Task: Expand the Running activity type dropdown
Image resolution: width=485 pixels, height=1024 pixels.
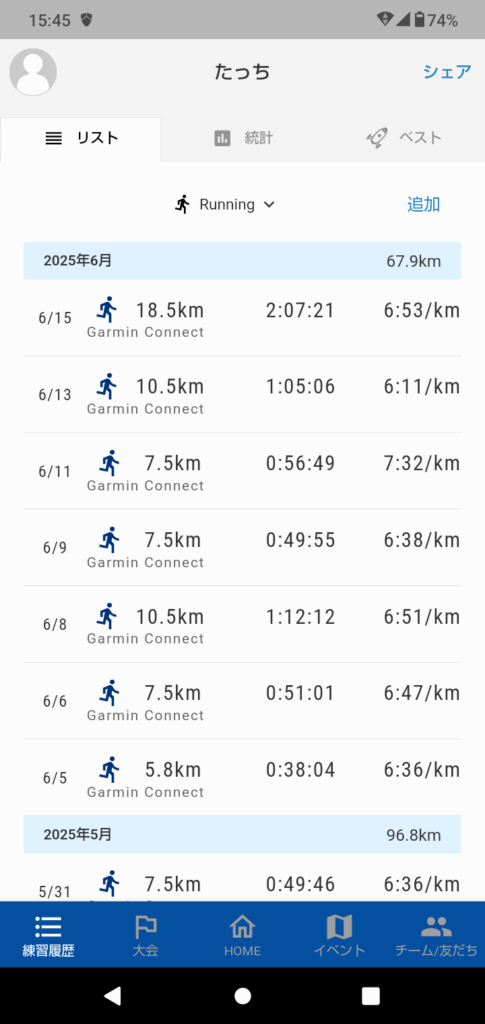Action: [225, 204]
